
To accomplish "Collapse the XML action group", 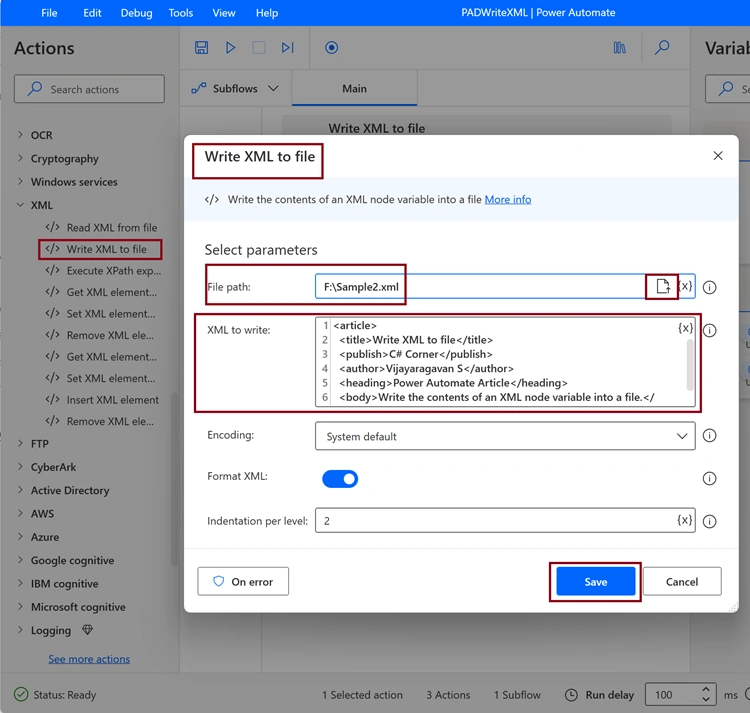I will tap(20, 205).
